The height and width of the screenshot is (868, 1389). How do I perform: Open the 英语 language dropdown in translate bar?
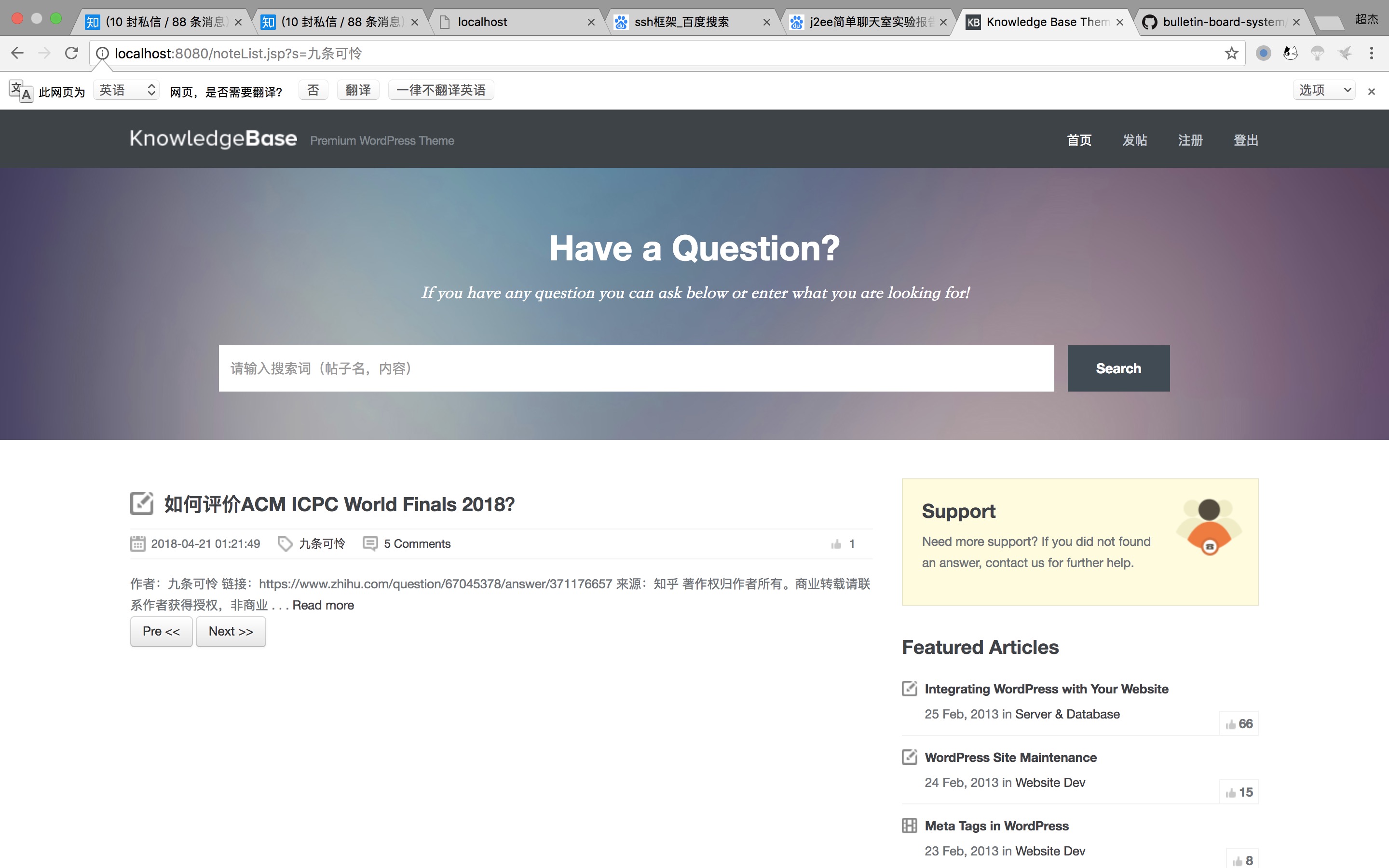pos(126,90)
